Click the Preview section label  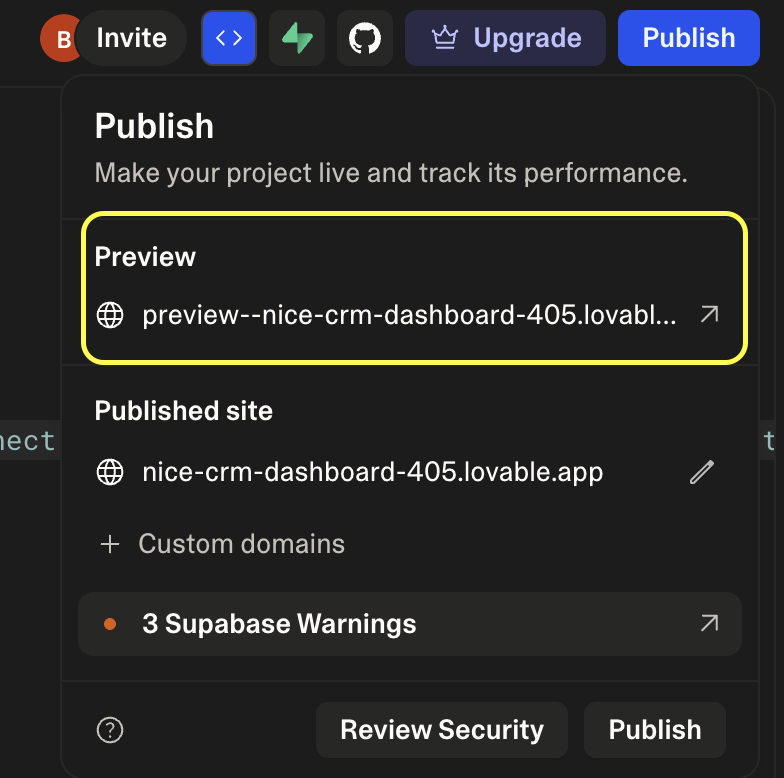pos(145,256)
